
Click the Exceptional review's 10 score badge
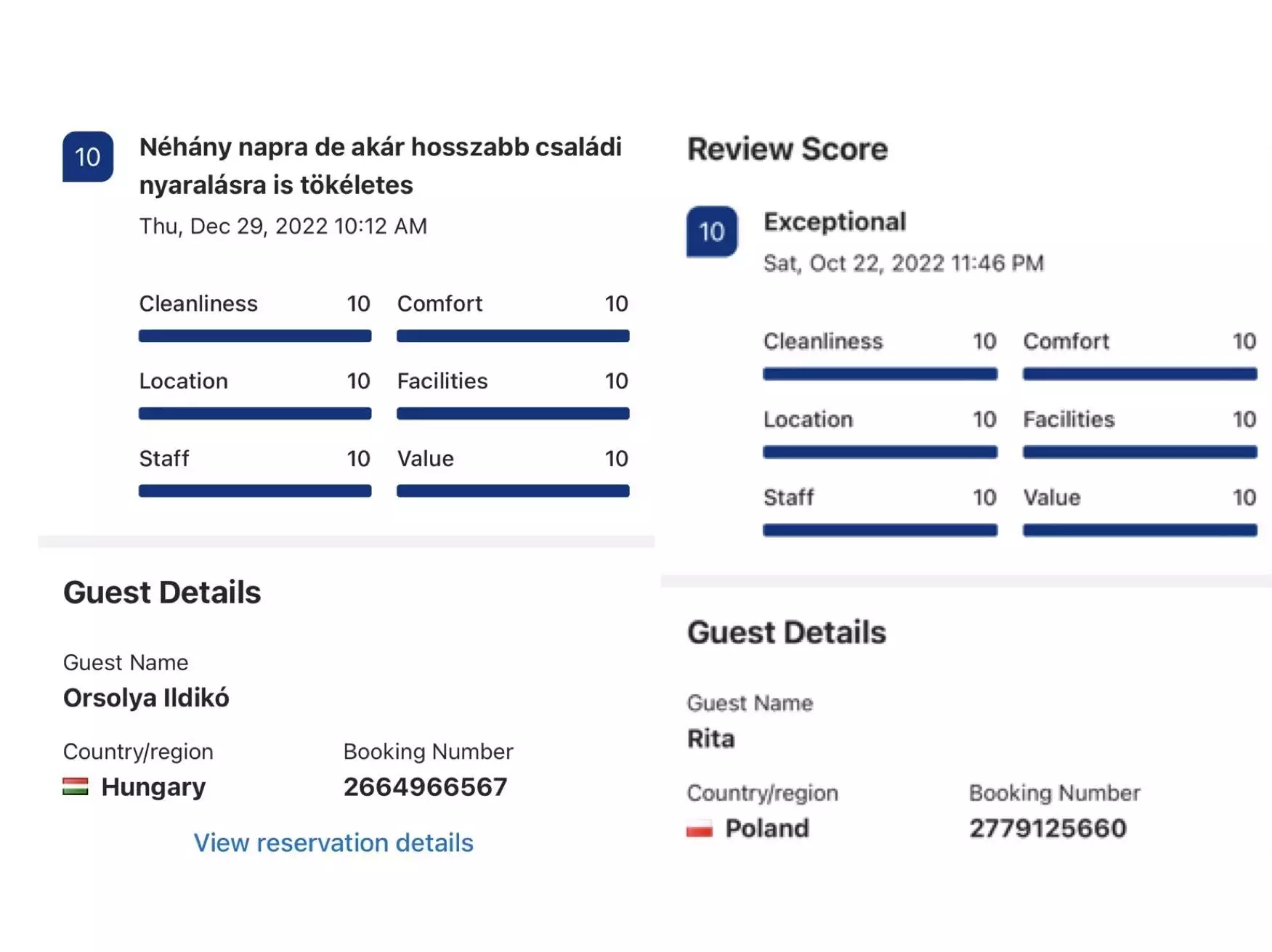tap(712, 232)
